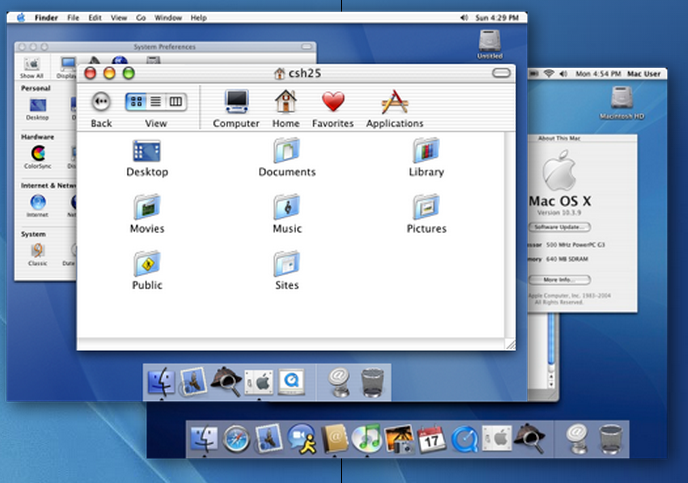Open the Window menu
688x483 pixels.
click(168, 18)
